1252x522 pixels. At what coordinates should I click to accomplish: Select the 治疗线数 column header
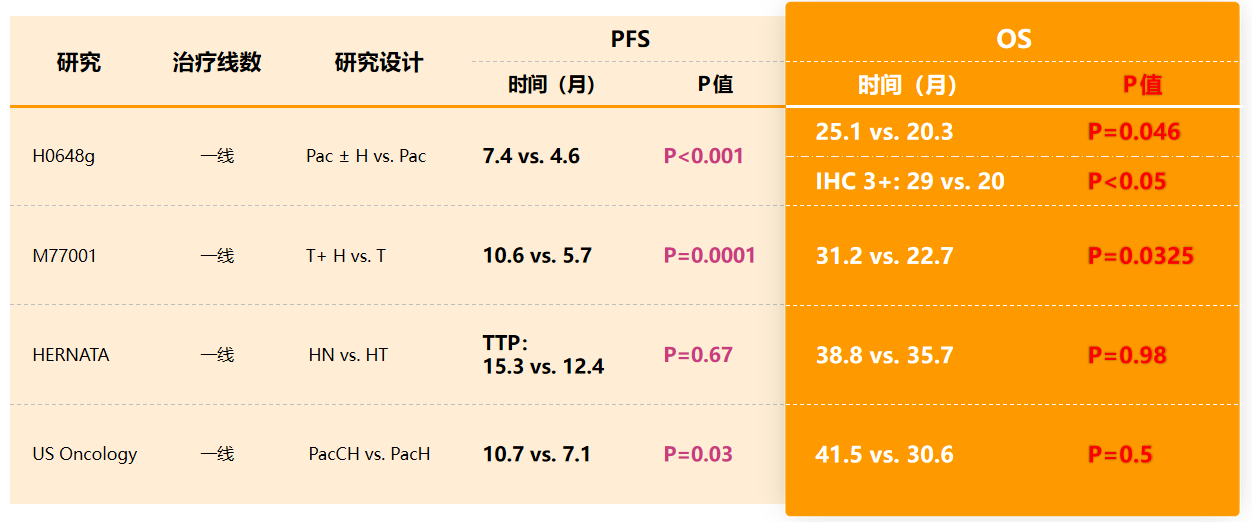click(217, 63)
